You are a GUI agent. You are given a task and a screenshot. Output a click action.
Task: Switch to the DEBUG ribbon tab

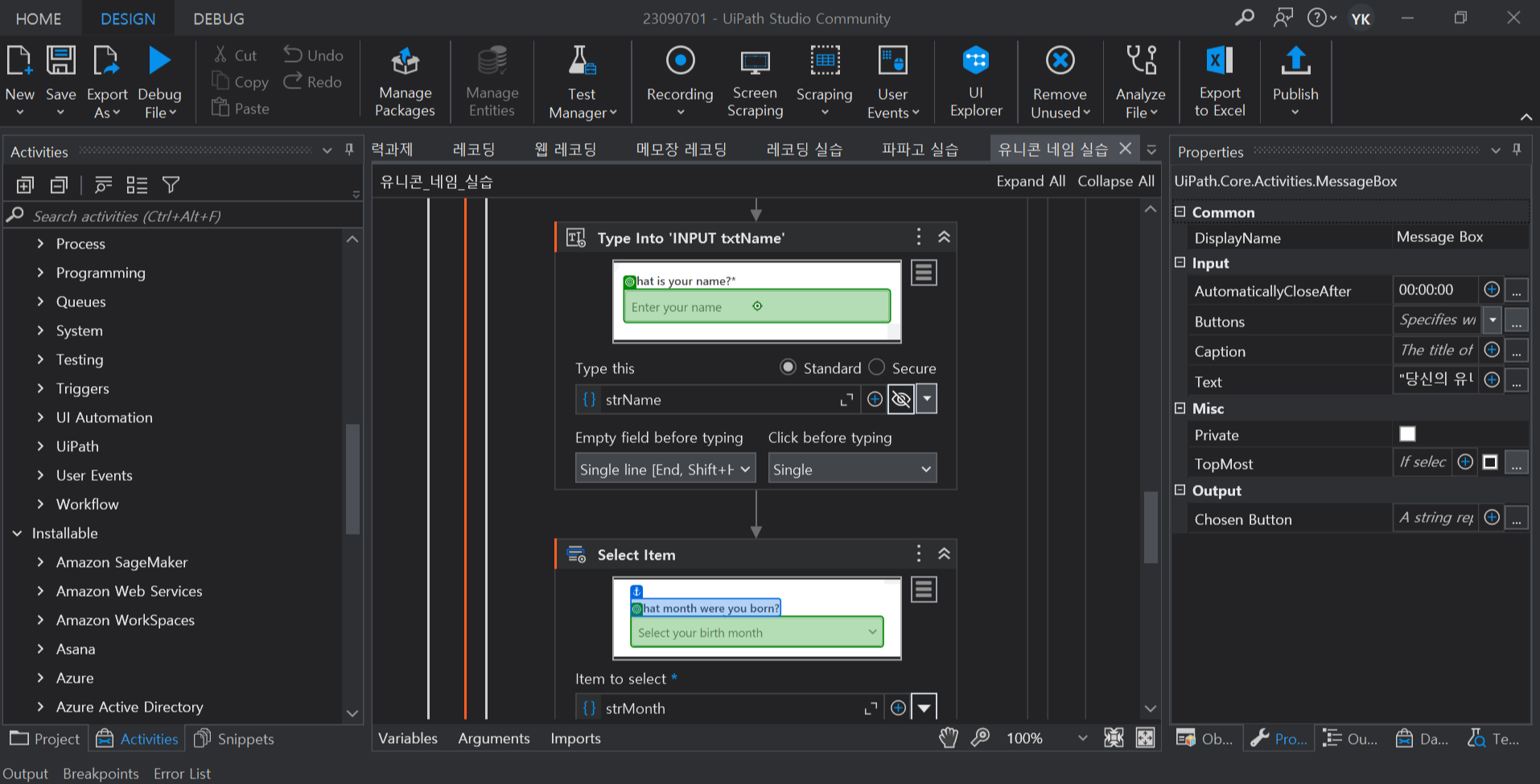click(x=219, y=18)
